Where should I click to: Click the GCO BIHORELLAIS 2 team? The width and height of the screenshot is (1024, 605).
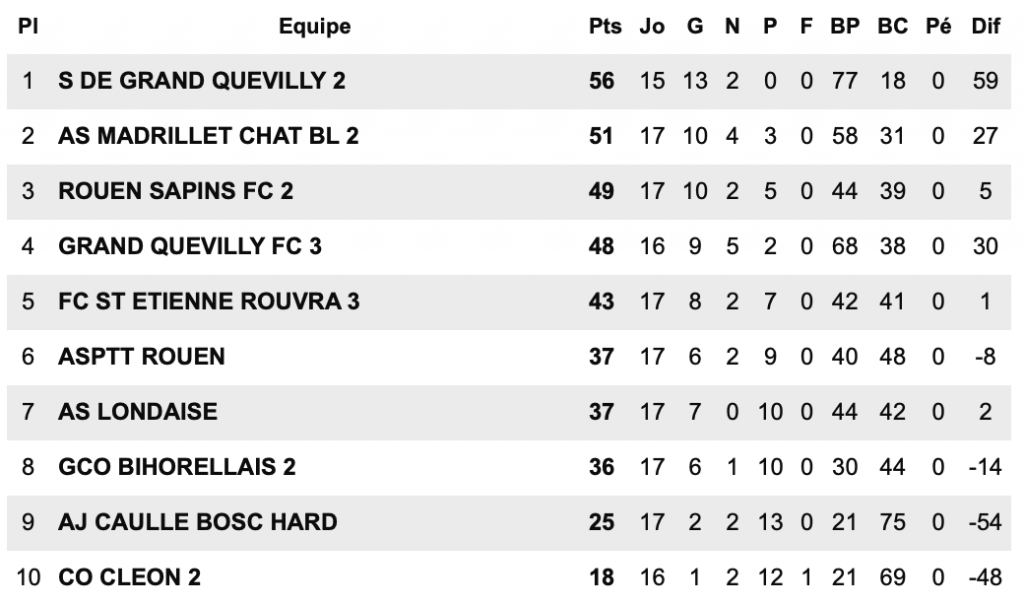pos(177,467)
